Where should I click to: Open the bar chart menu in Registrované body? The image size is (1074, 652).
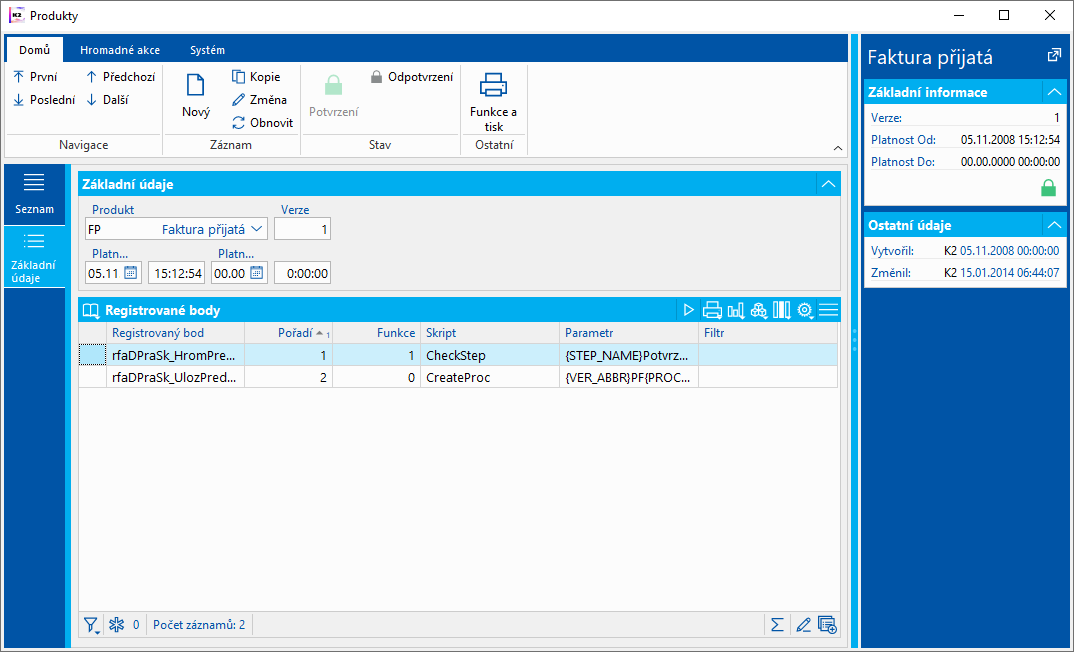coord(736,310)
